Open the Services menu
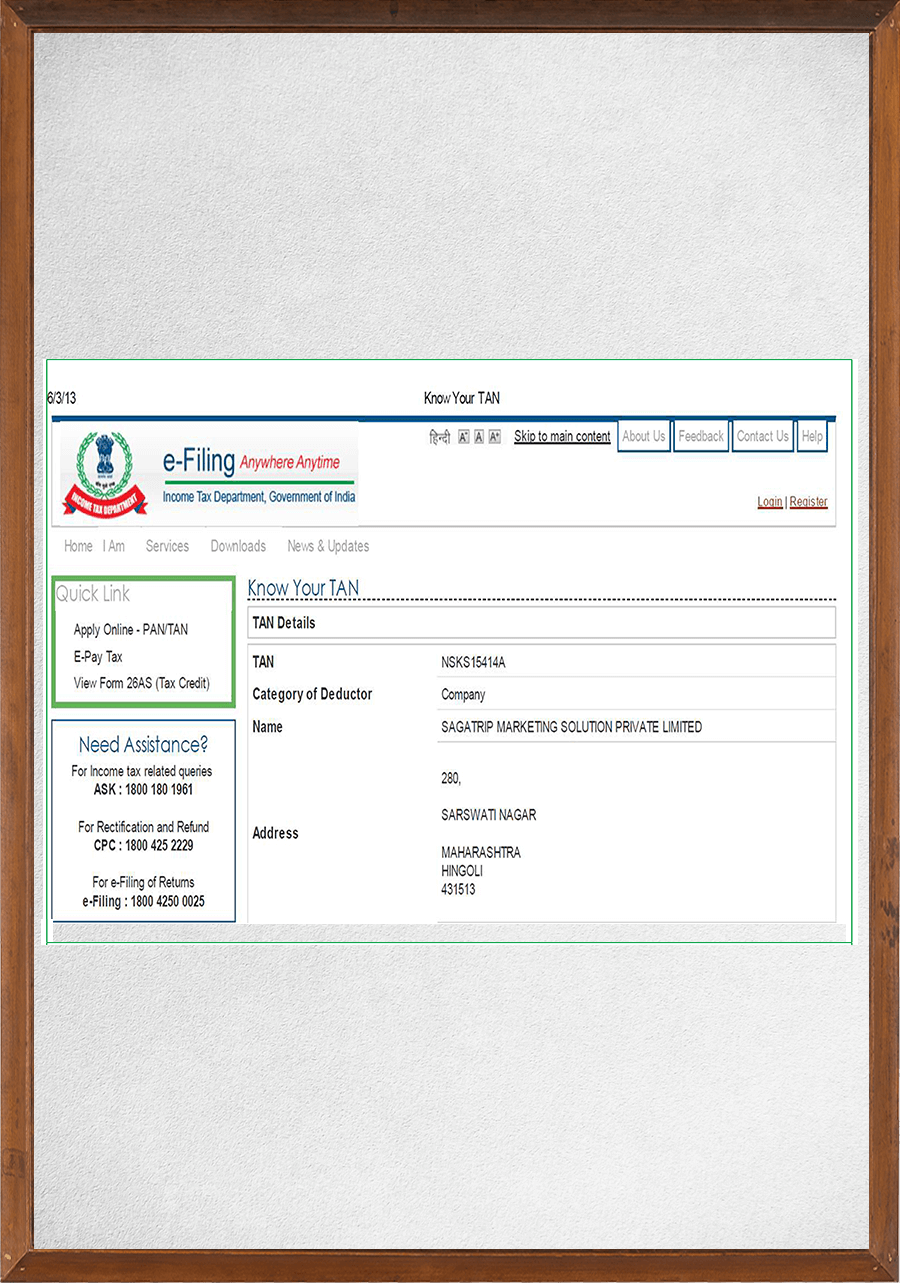This screenshot has width=900, height=1283. click(x=167, y=546)
